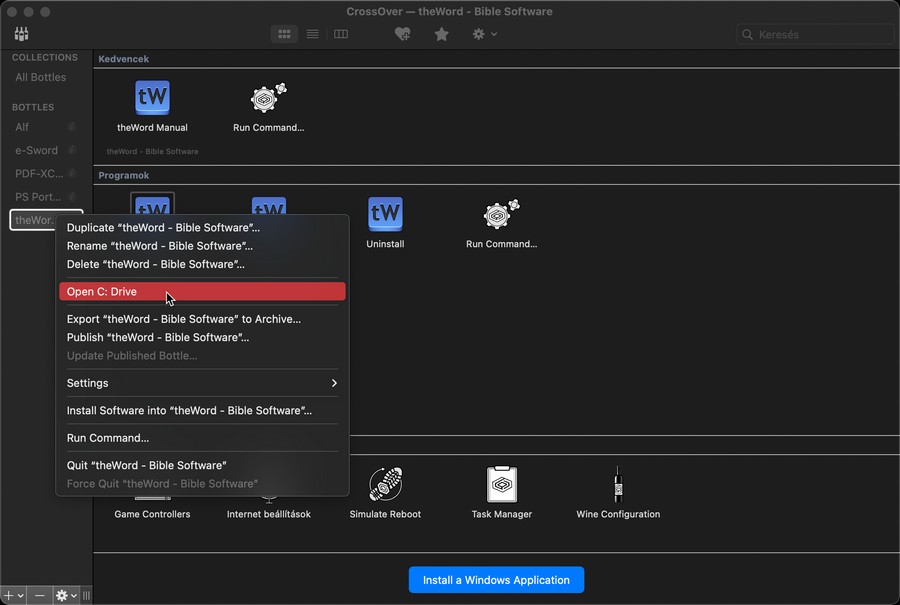Click the Uninstall tW icon
Screen dimensions: 900x605
pyautogui.click(x=385, y=214)
